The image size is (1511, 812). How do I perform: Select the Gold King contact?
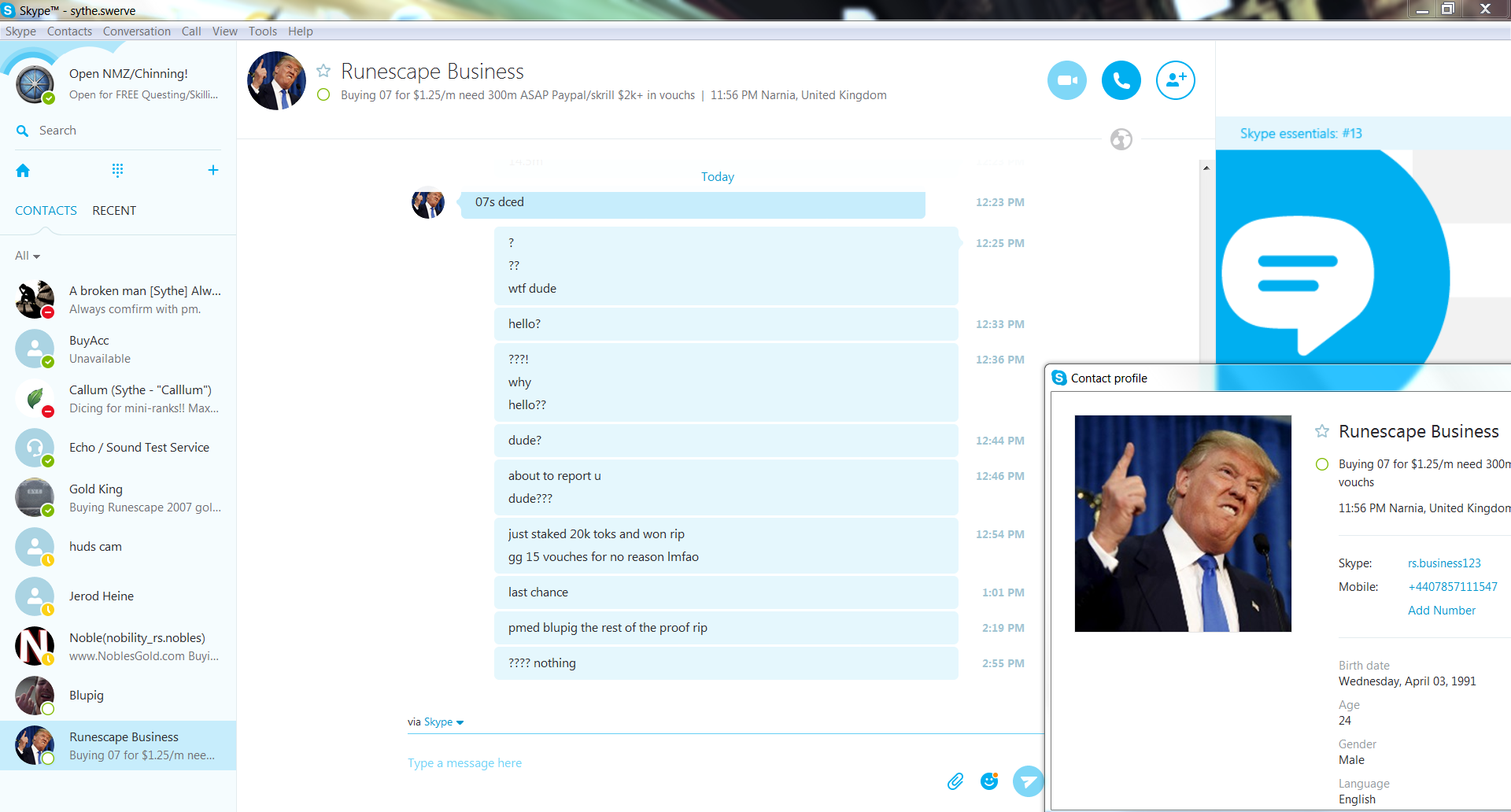[118, 498]
